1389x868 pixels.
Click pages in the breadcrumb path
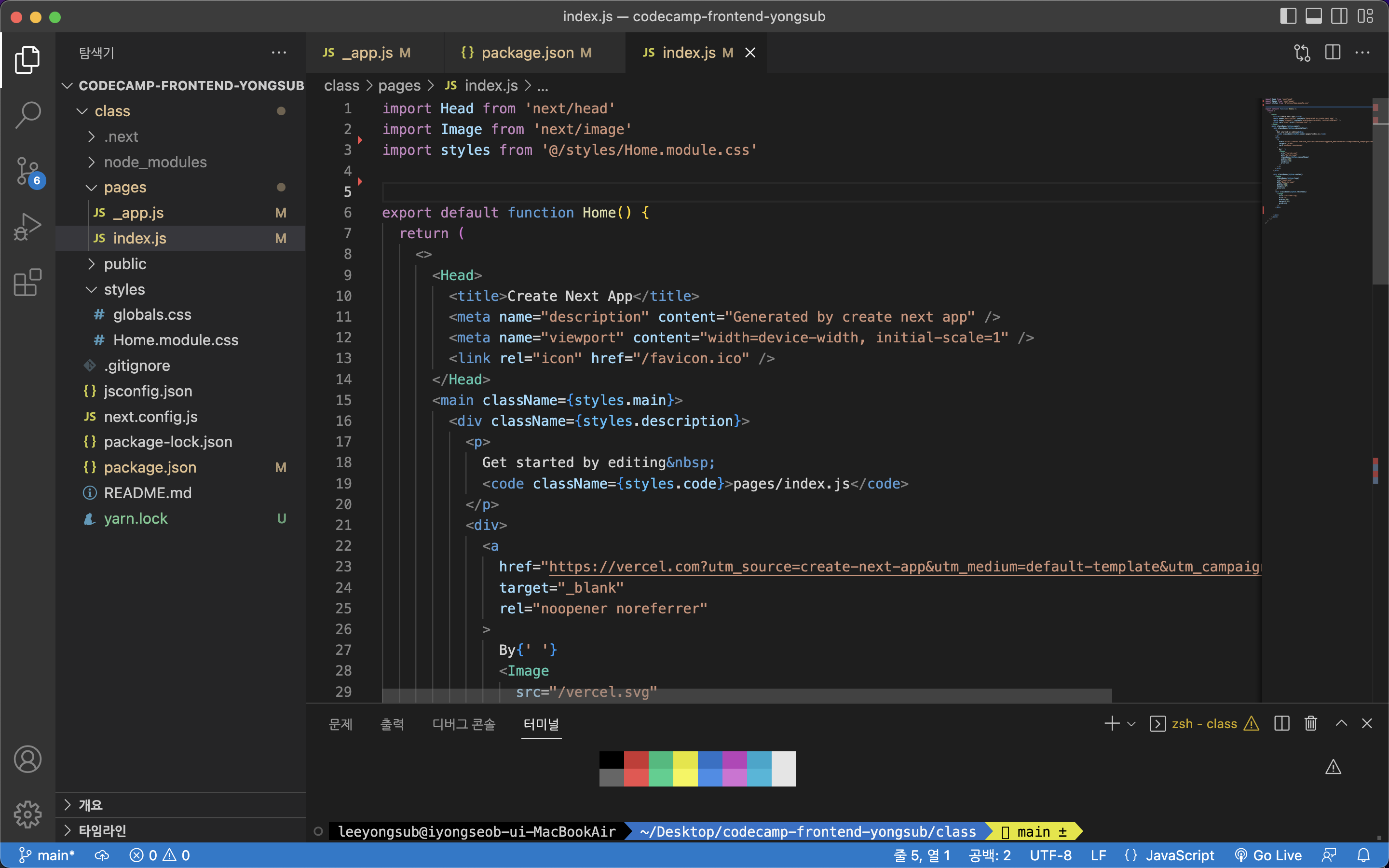click(x=399, y=85)
